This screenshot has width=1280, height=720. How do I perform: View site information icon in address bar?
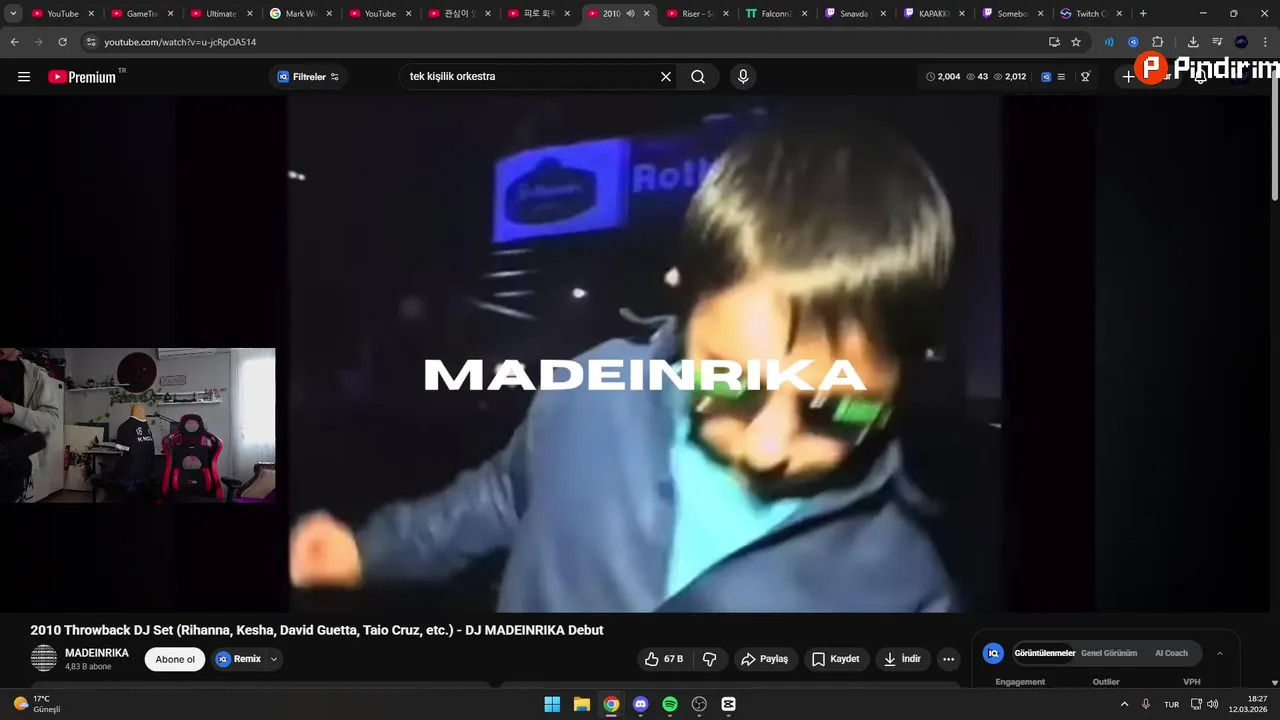pos(91,42)
